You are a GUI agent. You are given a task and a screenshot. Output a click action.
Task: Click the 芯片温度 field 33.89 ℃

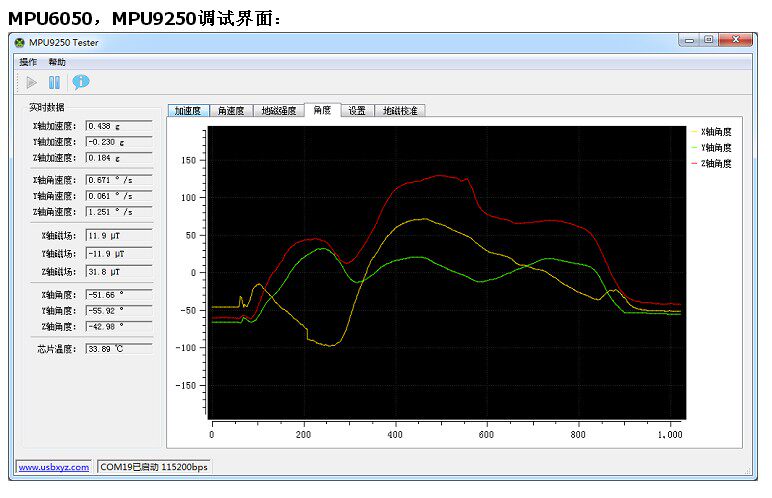point(119,349)
